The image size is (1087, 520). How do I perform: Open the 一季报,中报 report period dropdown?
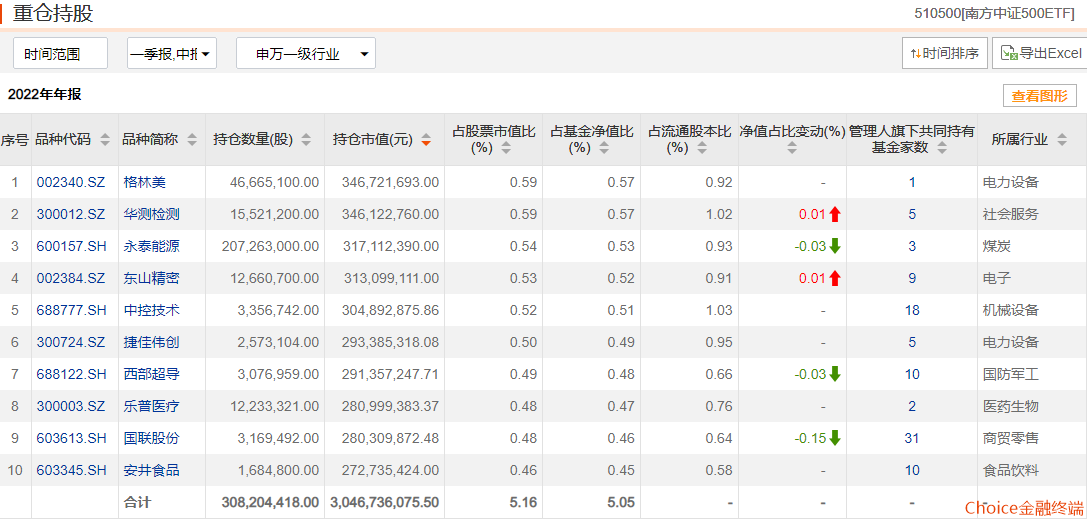pos(172,53)
